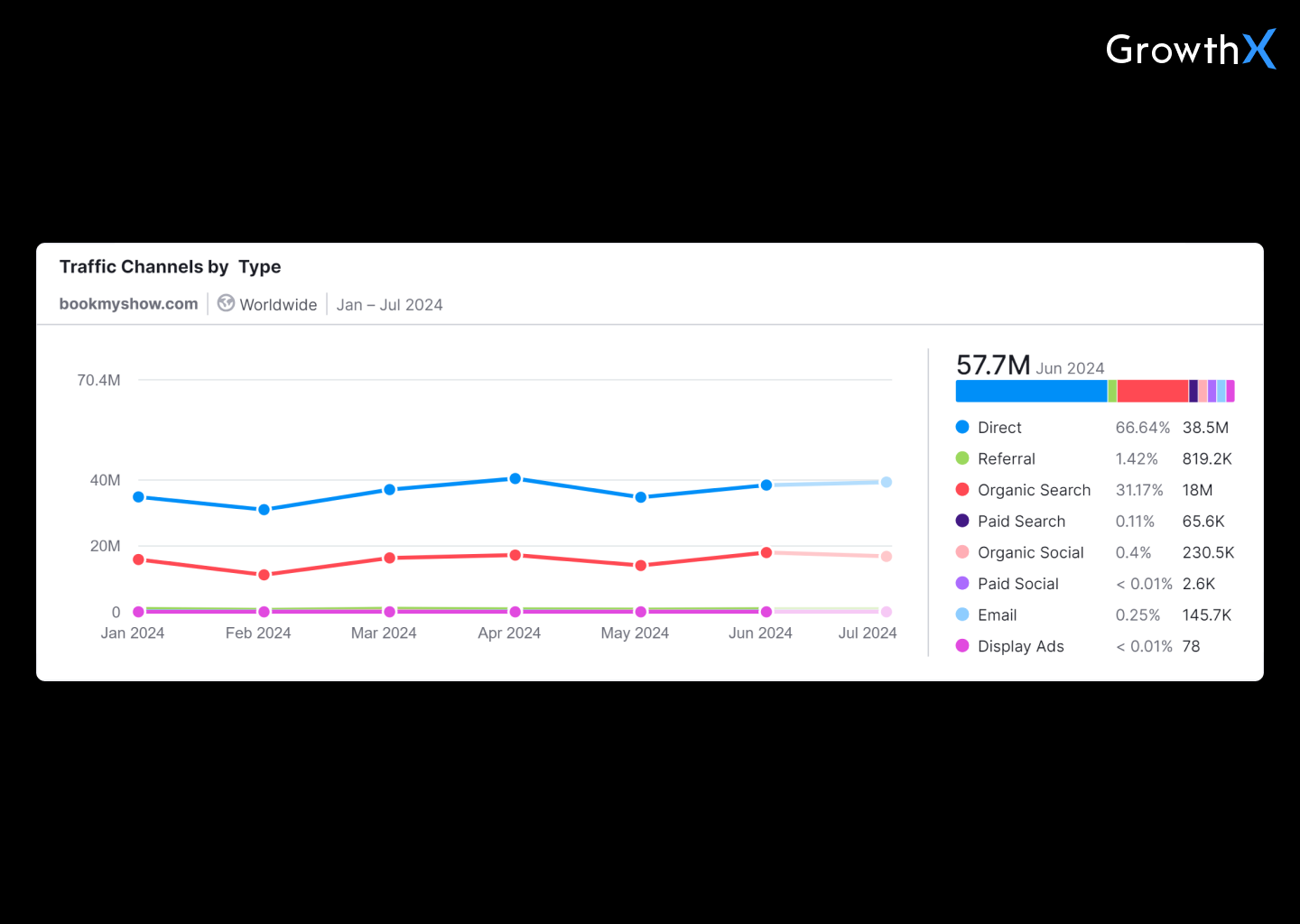Click the Mar 2024 x-axis label
The image size is (1300, 924).
click(384, 633)
